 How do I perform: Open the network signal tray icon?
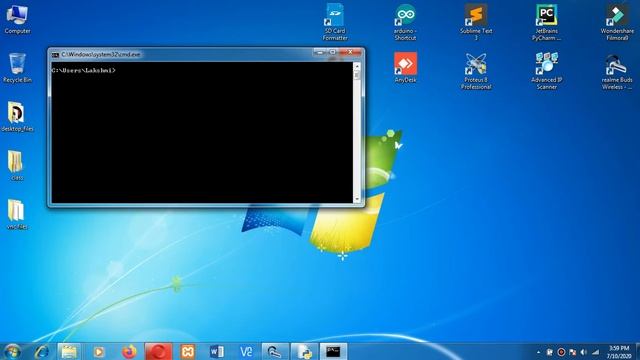click(596, 352)
